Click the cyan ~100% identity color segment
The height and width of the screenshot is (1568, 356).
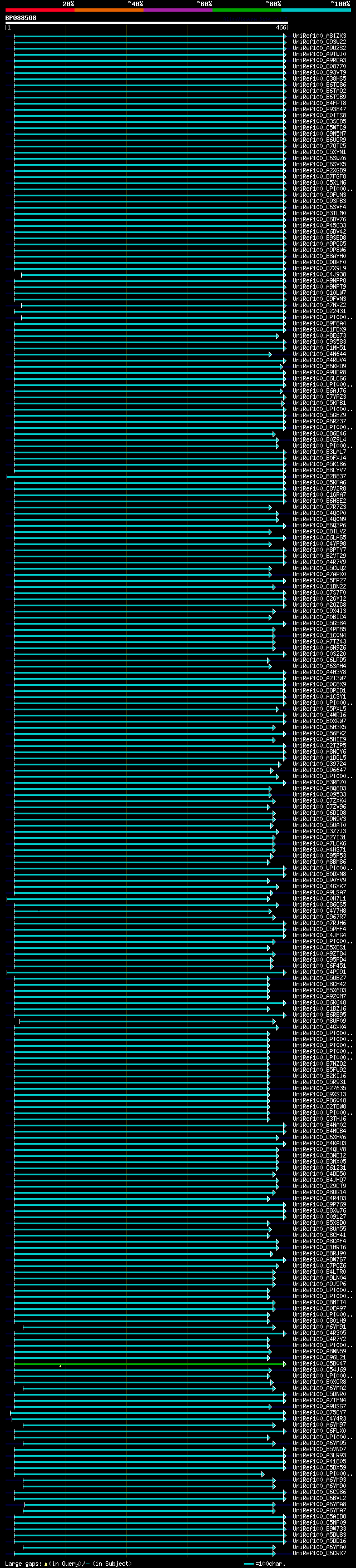coord(316,11)
